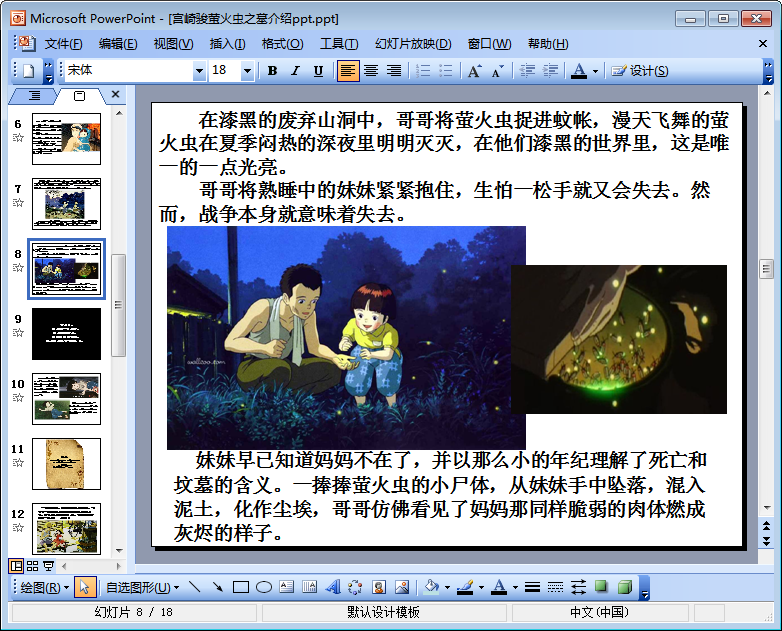Screen dimensions: 782x631
Task: Select slide 7 thumbnail
Action: [66, 204]
